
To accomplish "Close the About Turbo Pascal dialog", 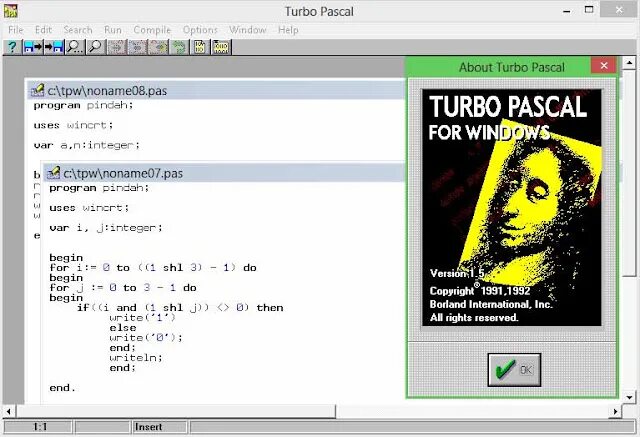I will coord(604,65).
